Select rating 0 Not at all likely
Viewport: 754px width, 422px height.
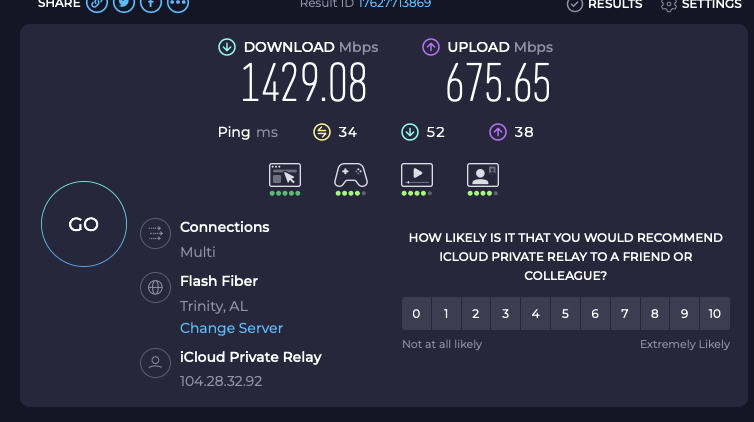416,314
